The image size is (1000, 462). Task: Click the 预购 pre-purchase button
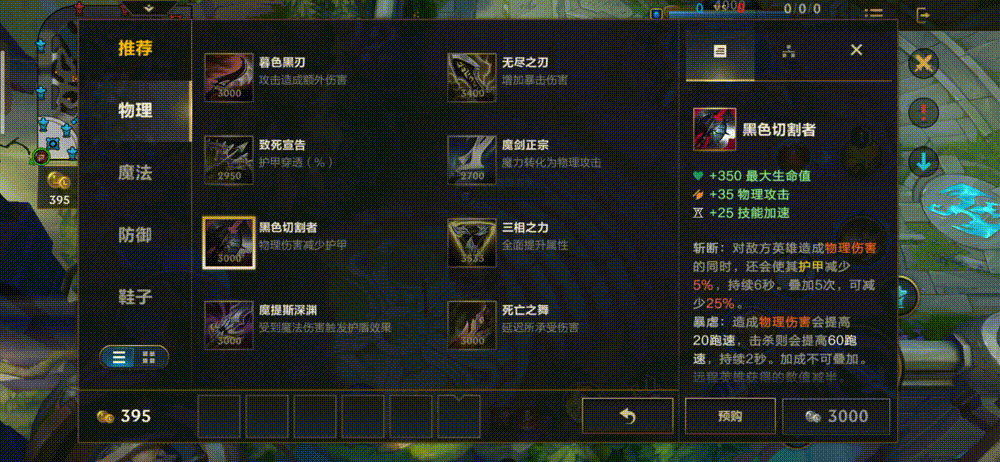730,417
